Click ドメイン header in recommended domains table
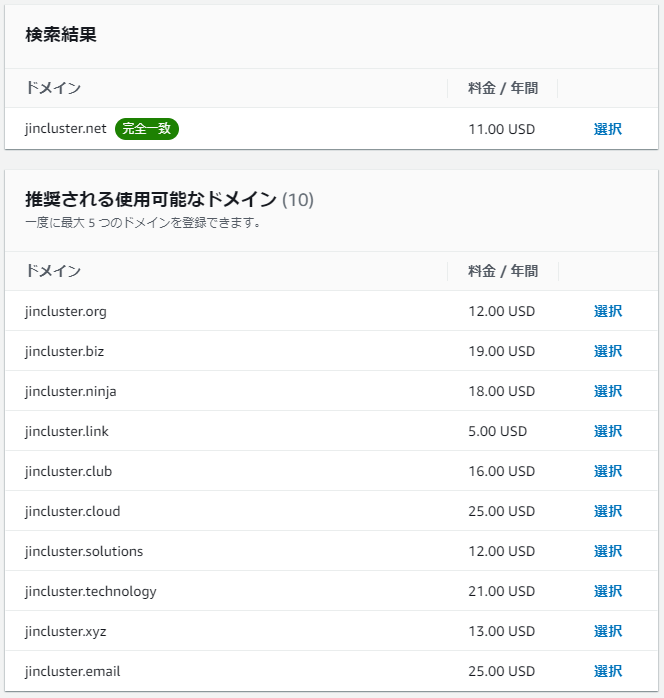Screen dimensions: 664x698 [53, 271]
